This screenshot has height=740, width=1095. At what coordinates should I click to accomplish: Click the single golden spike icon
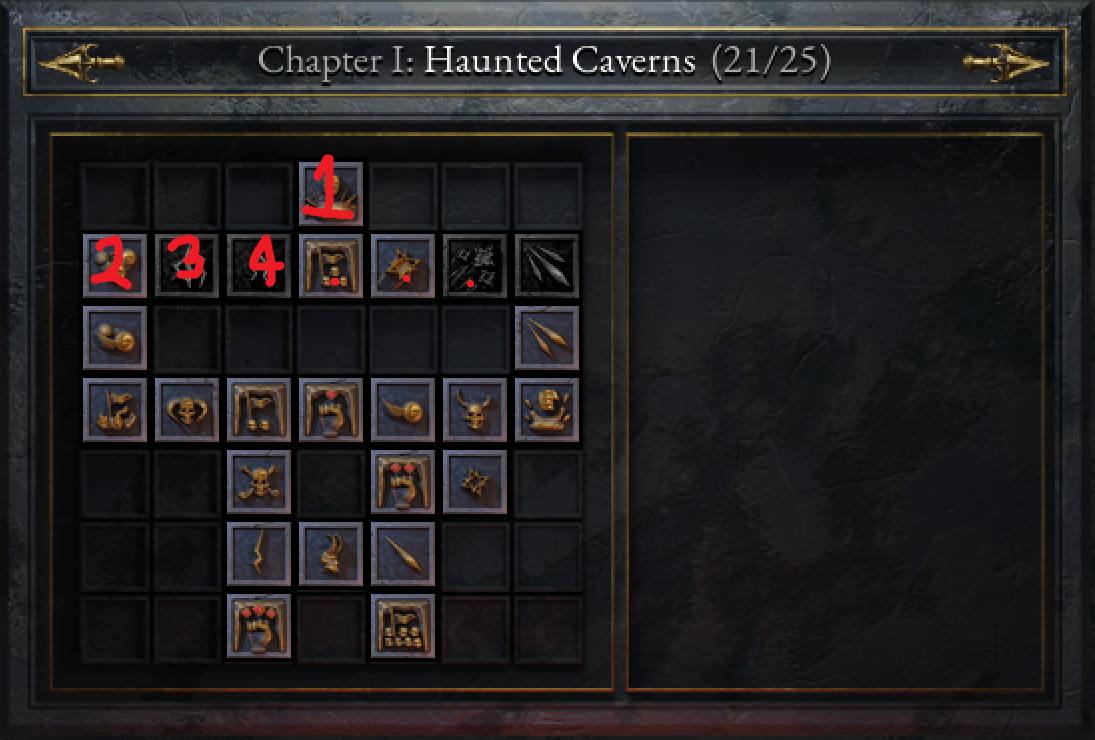[403, 554]
